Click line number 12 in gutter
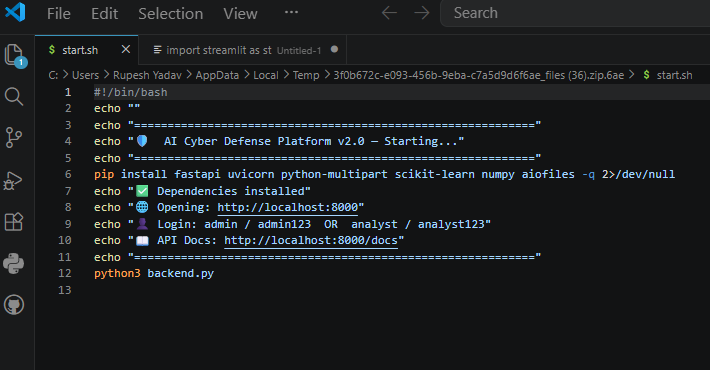The image size is (710, 370). (x=65, y=274)
